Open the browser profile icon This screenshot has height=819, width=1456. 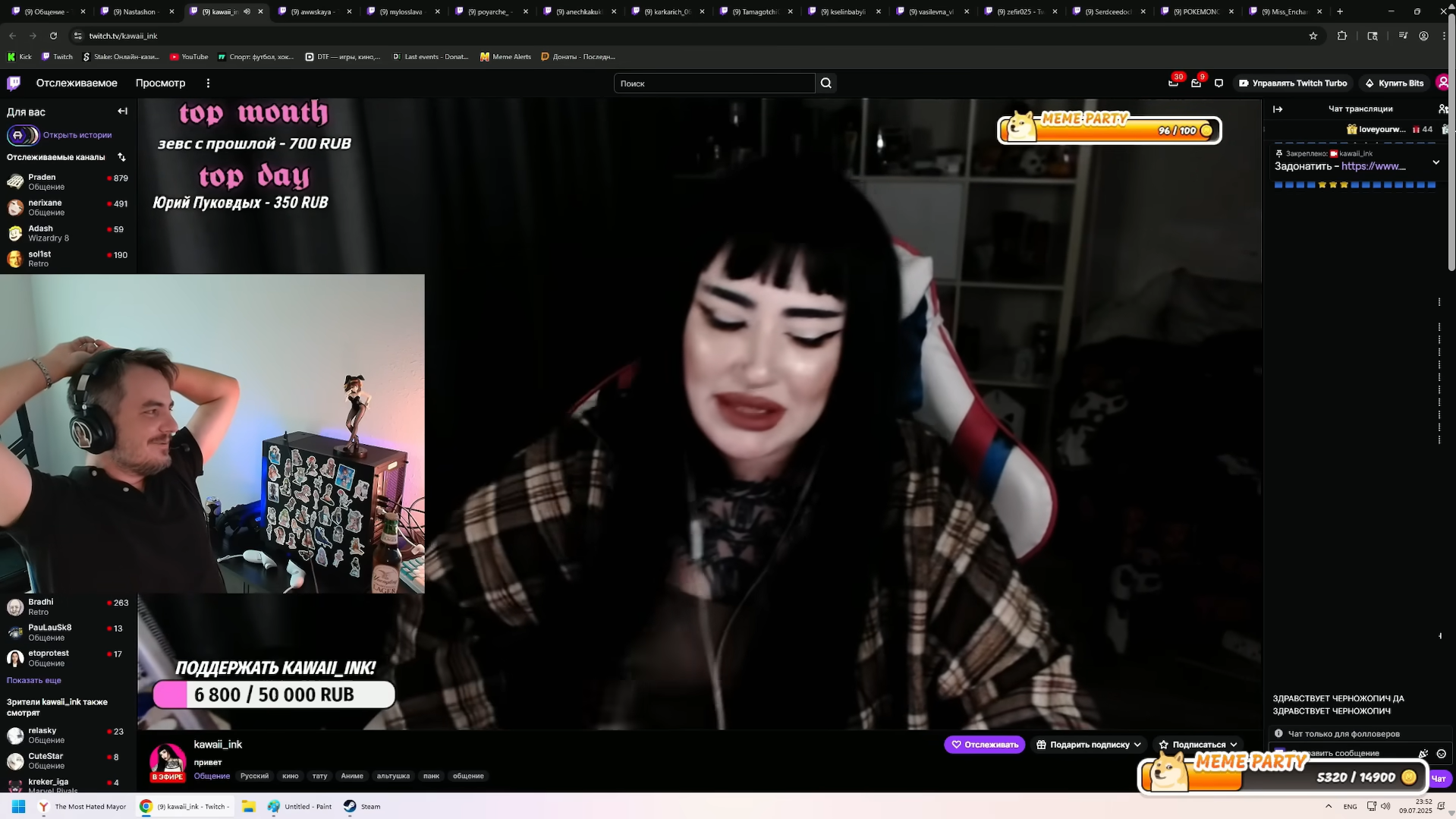(x=1424, y=36)
